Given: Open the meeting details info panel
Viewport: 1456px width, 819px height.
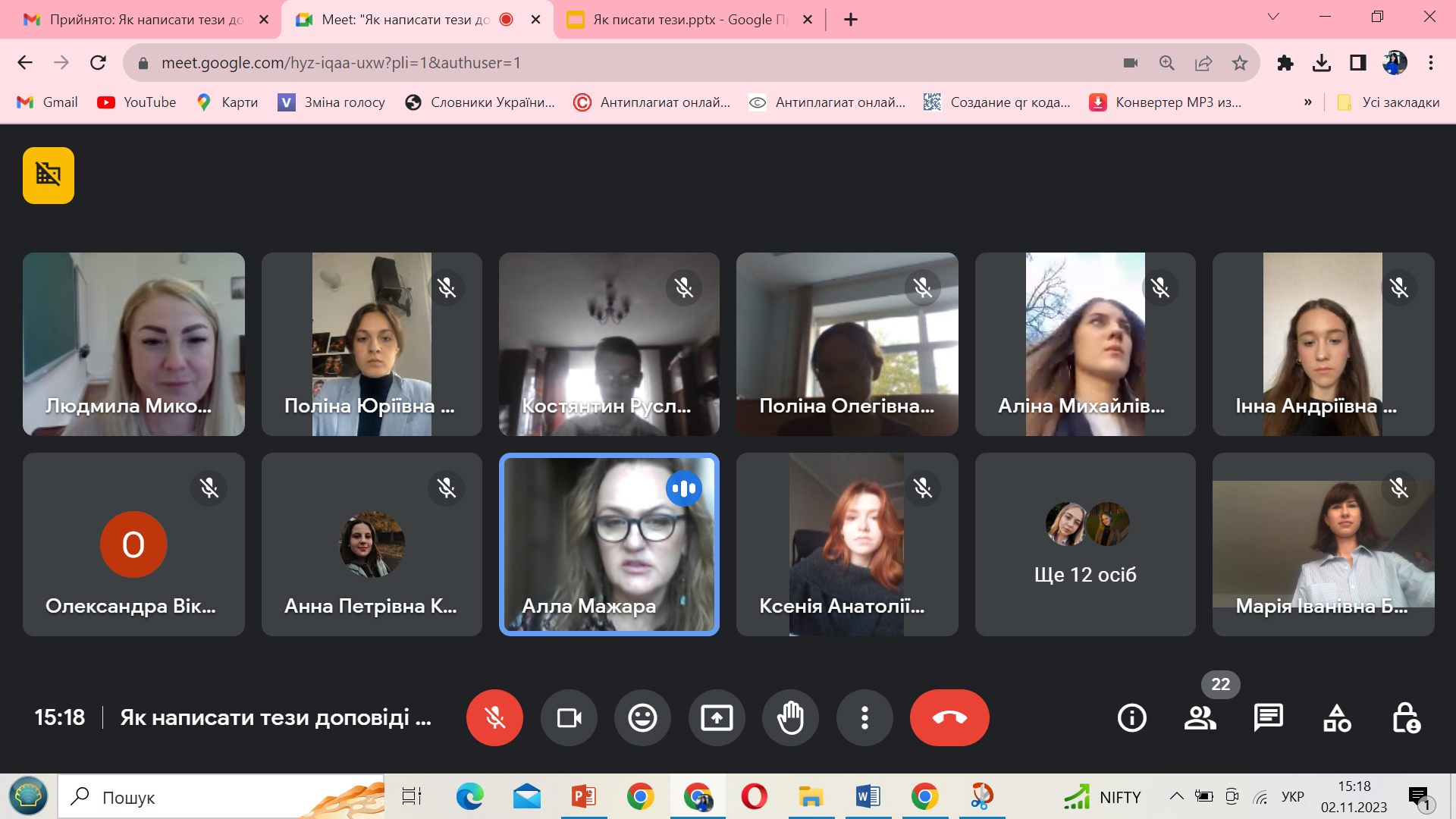Looking at the screenshot, I should [x=1131, y=717].
